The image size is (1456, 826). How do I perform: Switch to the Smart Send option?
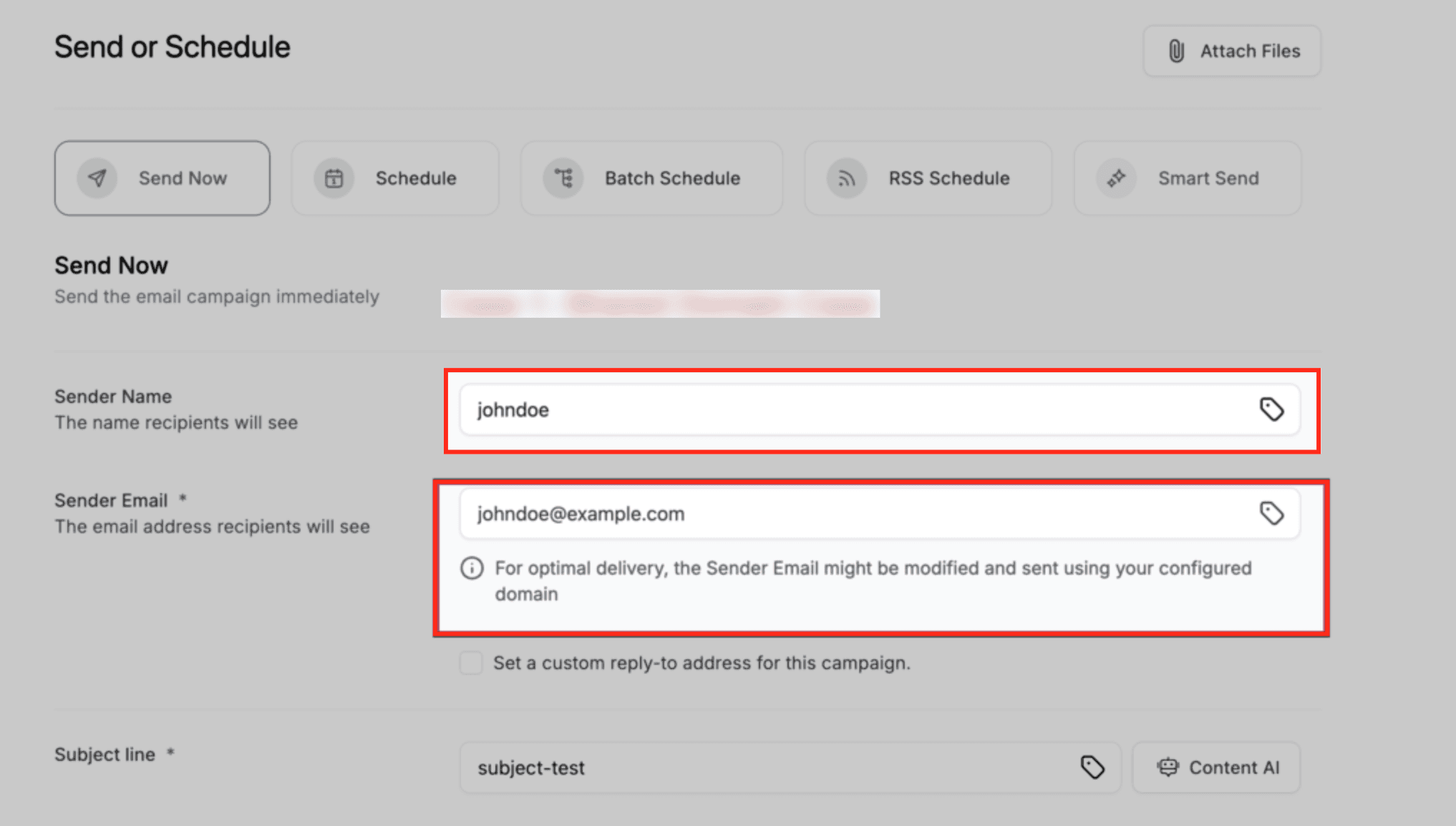[1187, 178]
